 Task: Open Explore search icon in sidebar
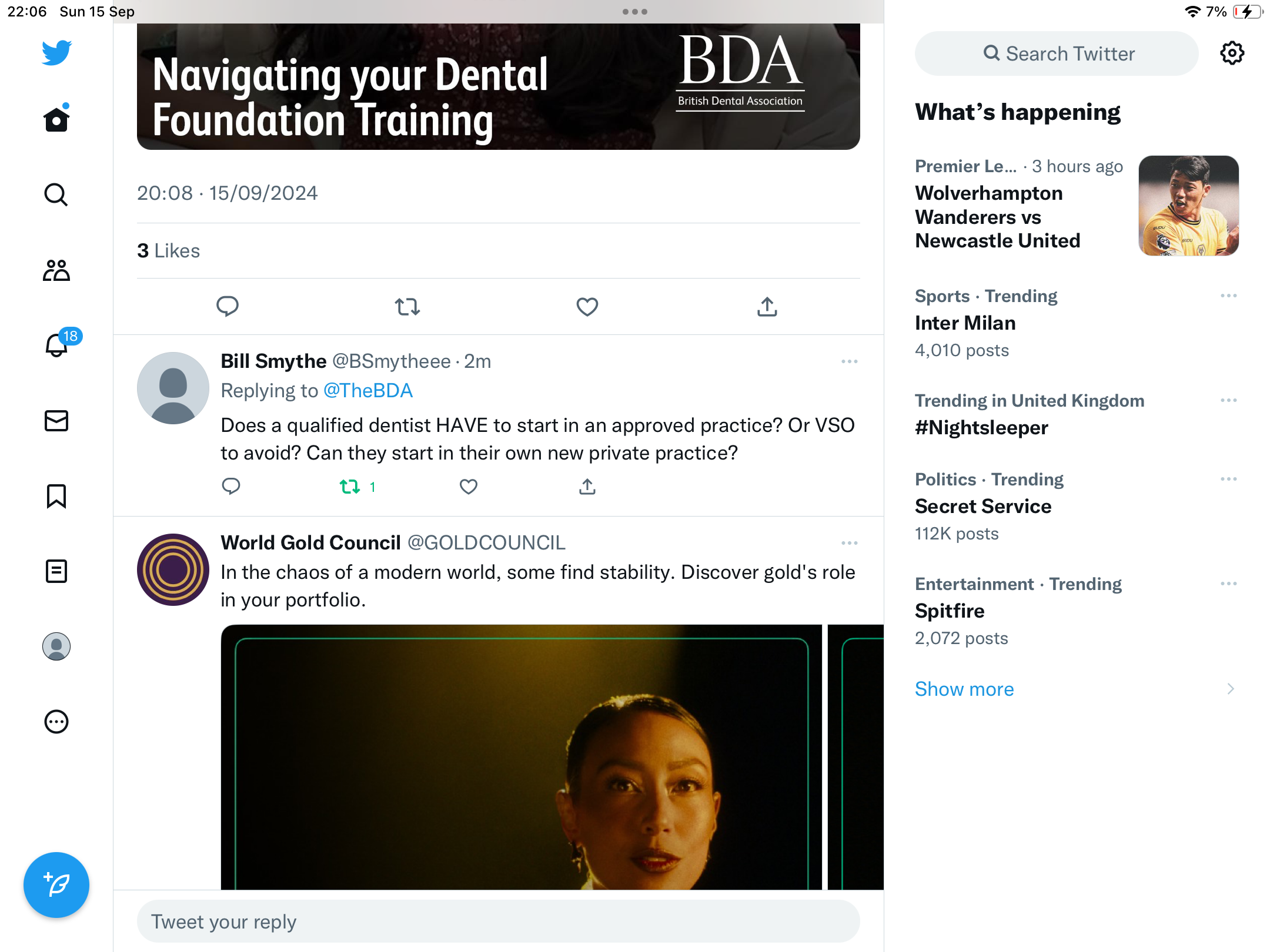pos(56,195)
